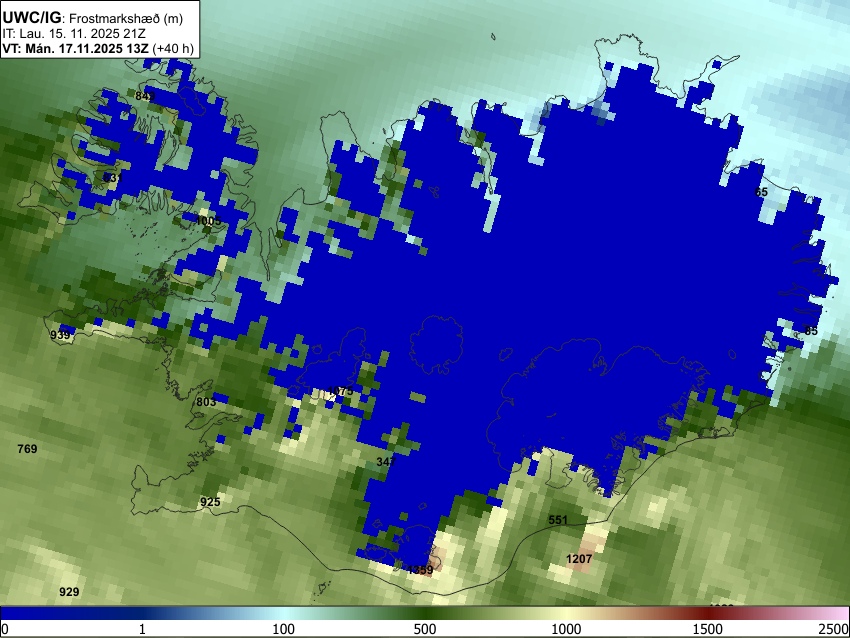Image resolution: width=850 pixels, height=638 pixels.
Task: Click the map value '551'
Action: pos(558,520)
